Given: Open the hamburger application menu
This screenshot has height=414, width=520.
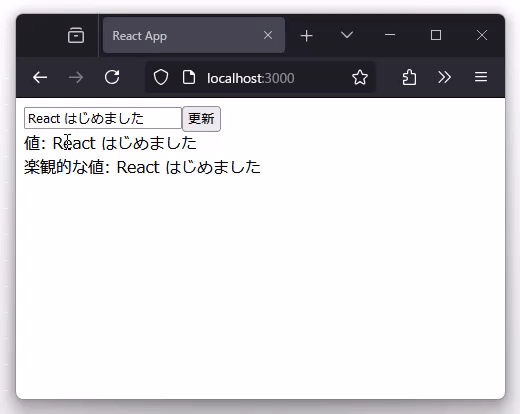Looking at the screenshot, I should click(x=481, y=77).
